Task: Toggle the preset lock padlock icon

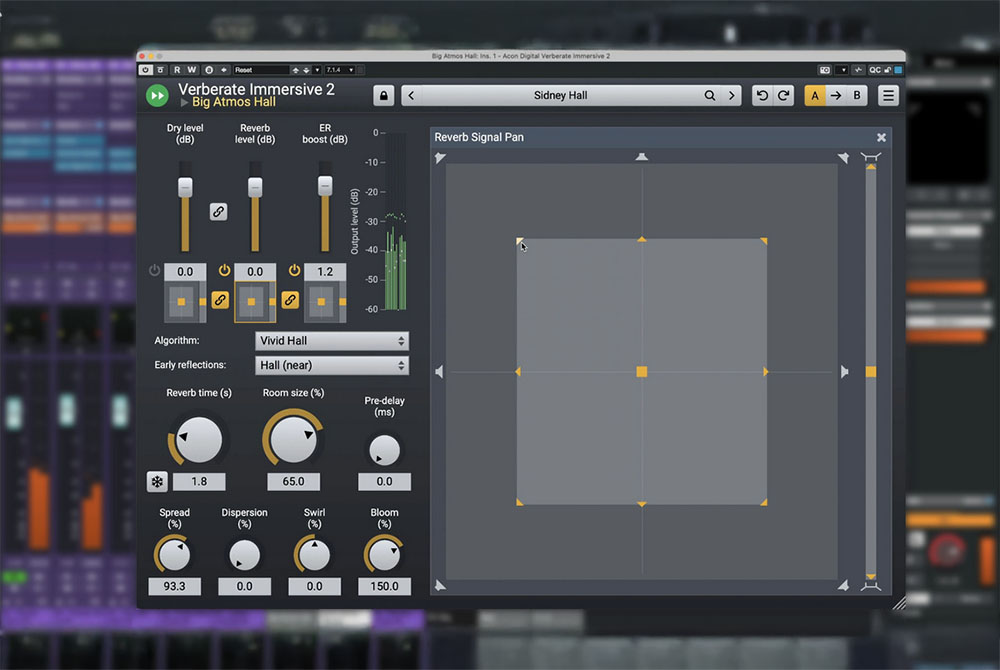Action: 383,96
